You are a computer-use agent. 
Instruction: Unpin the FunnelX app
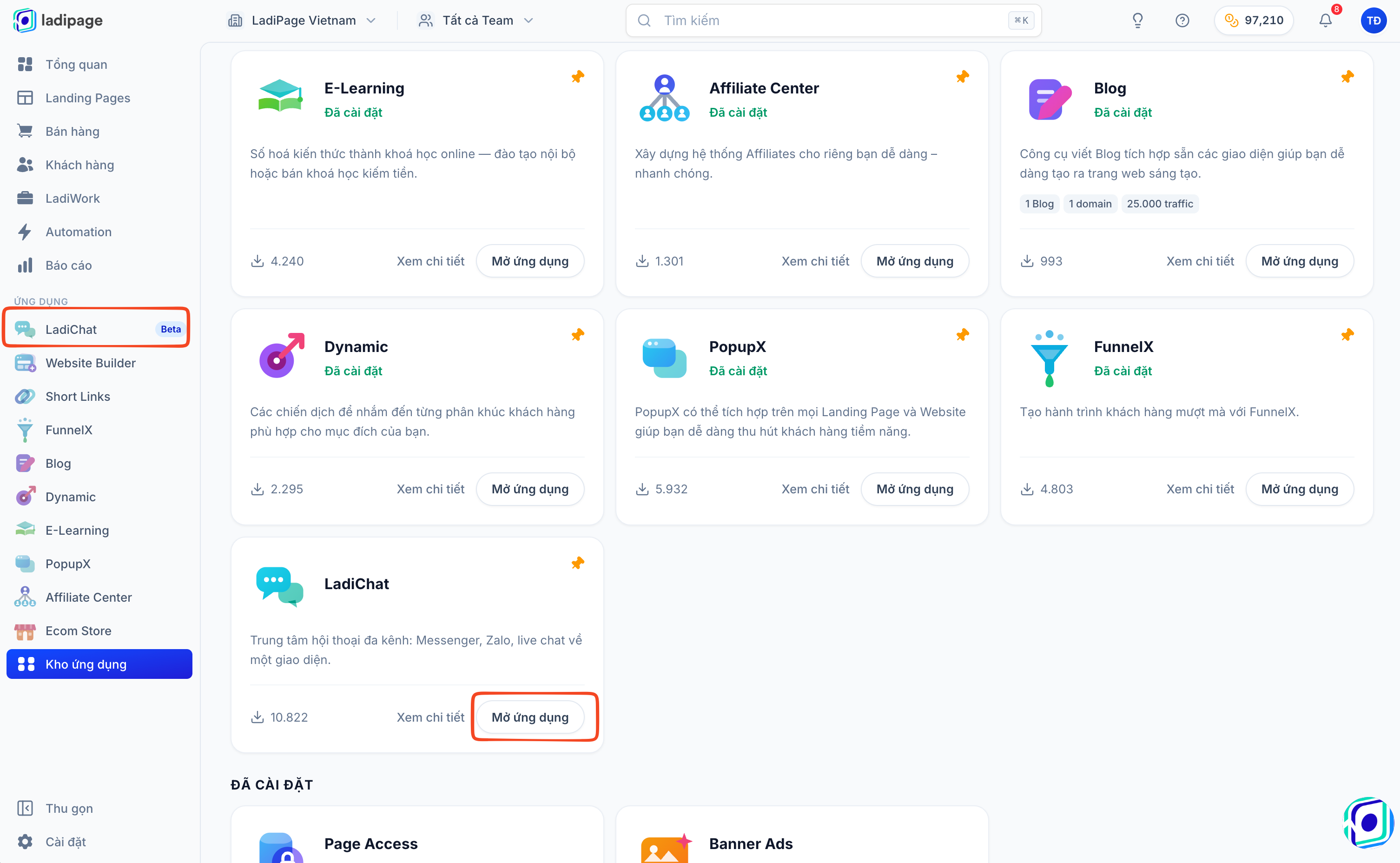[1347, 334]
